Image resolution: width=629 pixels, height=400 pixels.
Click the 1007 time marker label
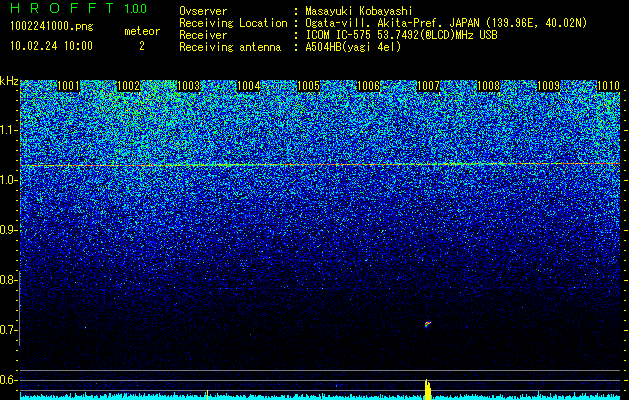point(428,86)
